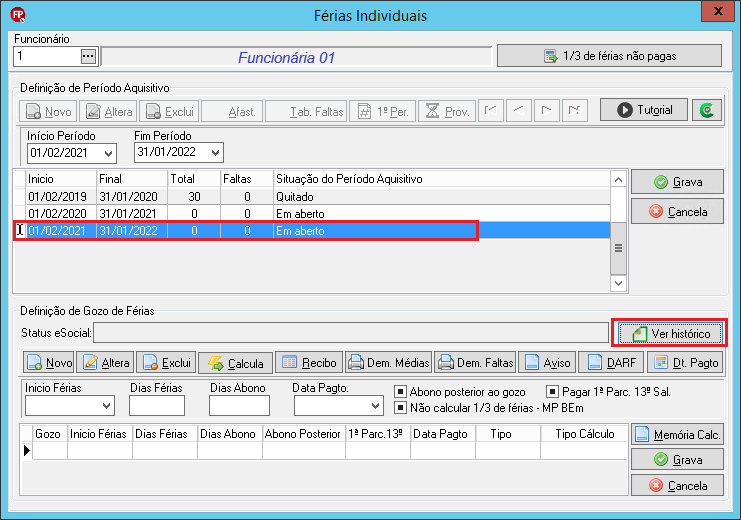Select highlighted row 01/02/2021 Em aberto
Screen dimensions: 741x520
click(x=312, y=231)
